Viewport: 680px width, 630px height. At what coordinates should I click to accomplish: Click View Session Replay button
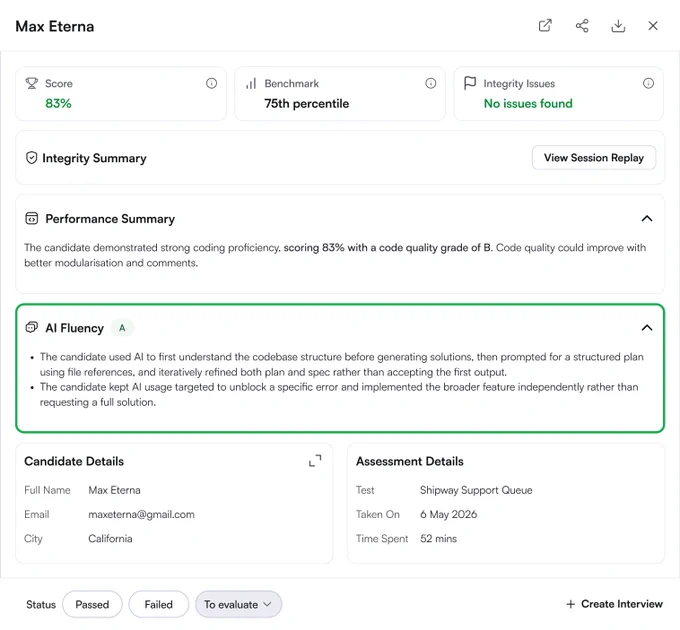[594, 158]
